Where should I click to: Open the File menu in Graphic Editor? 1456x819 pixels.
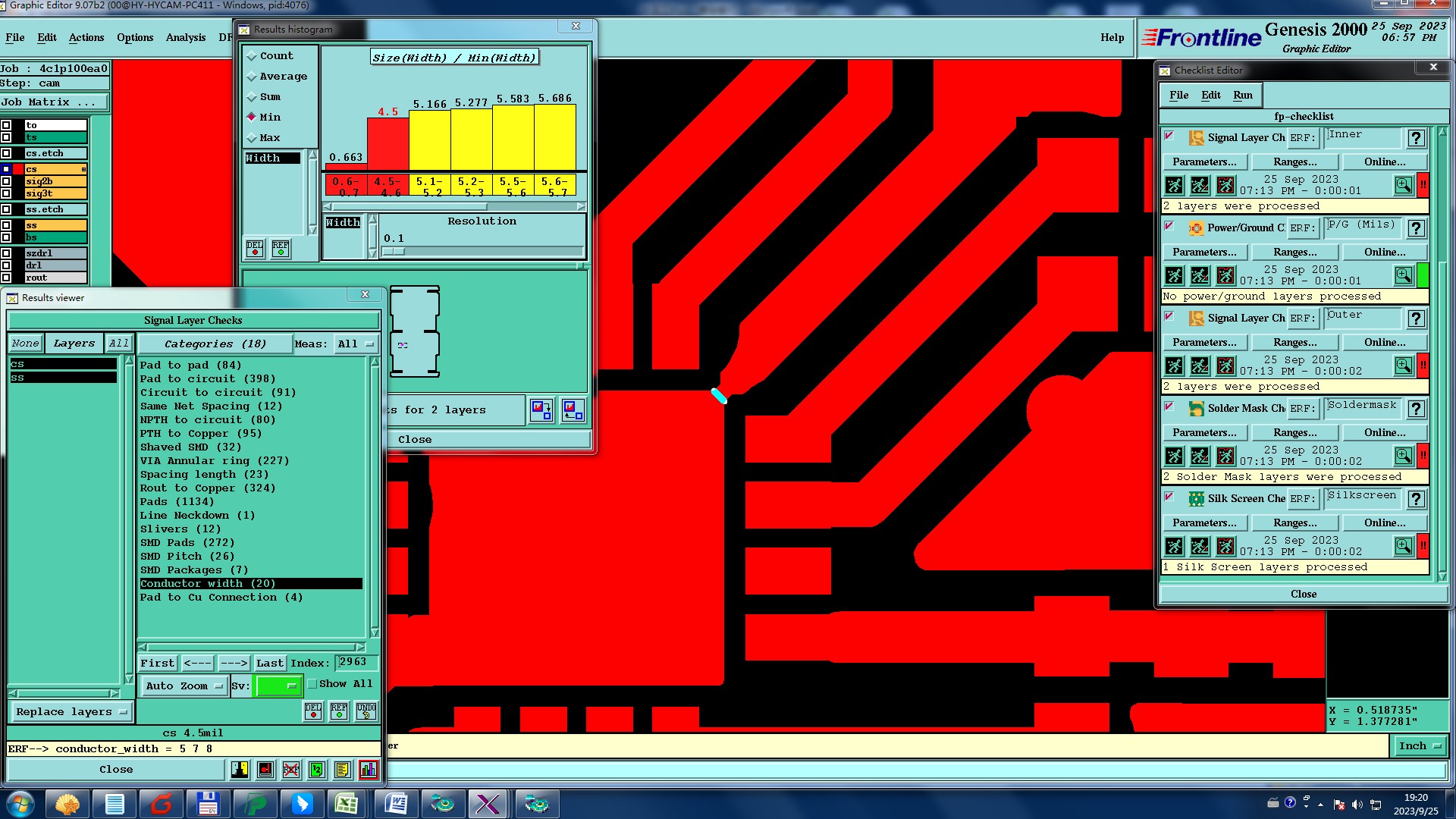coord(14,37)
